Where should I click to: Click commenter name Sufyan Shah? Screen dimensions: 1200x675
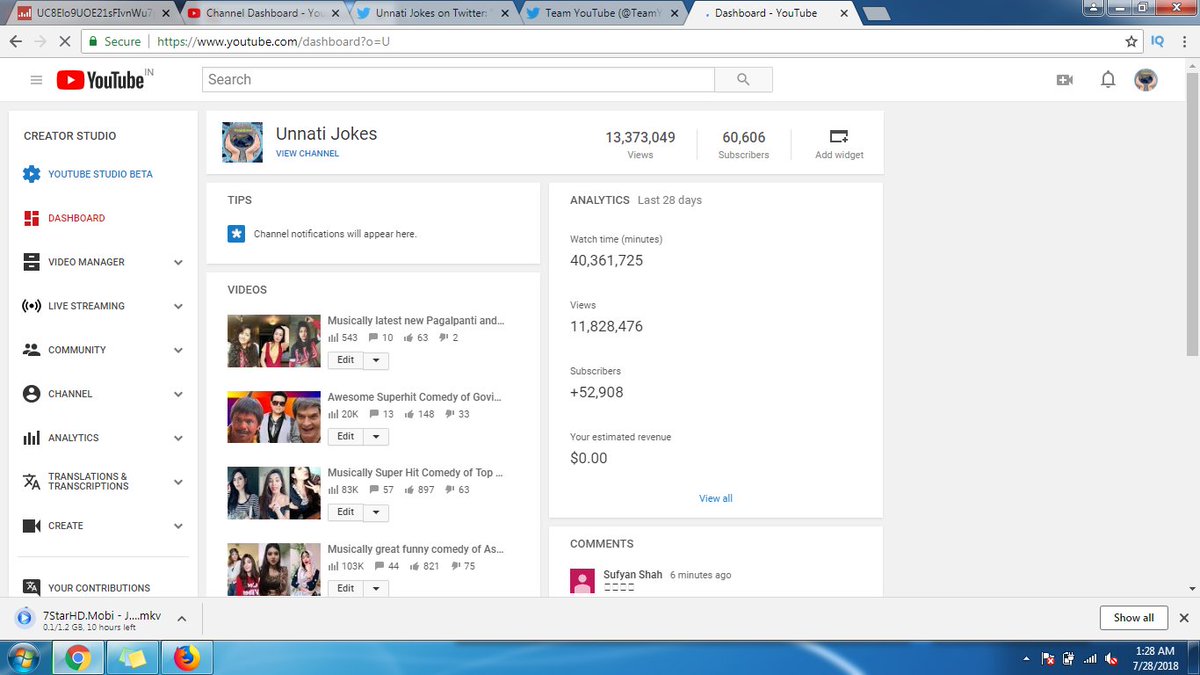pos(633,575)
